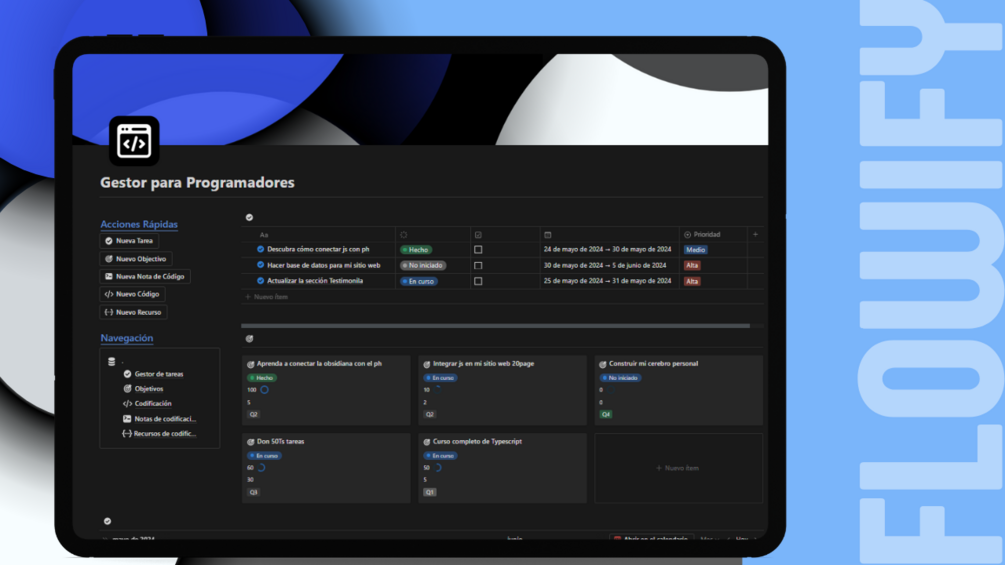Click the Nuevo Recurso button
The image size is (1005, 565).
tap(133, 312)
